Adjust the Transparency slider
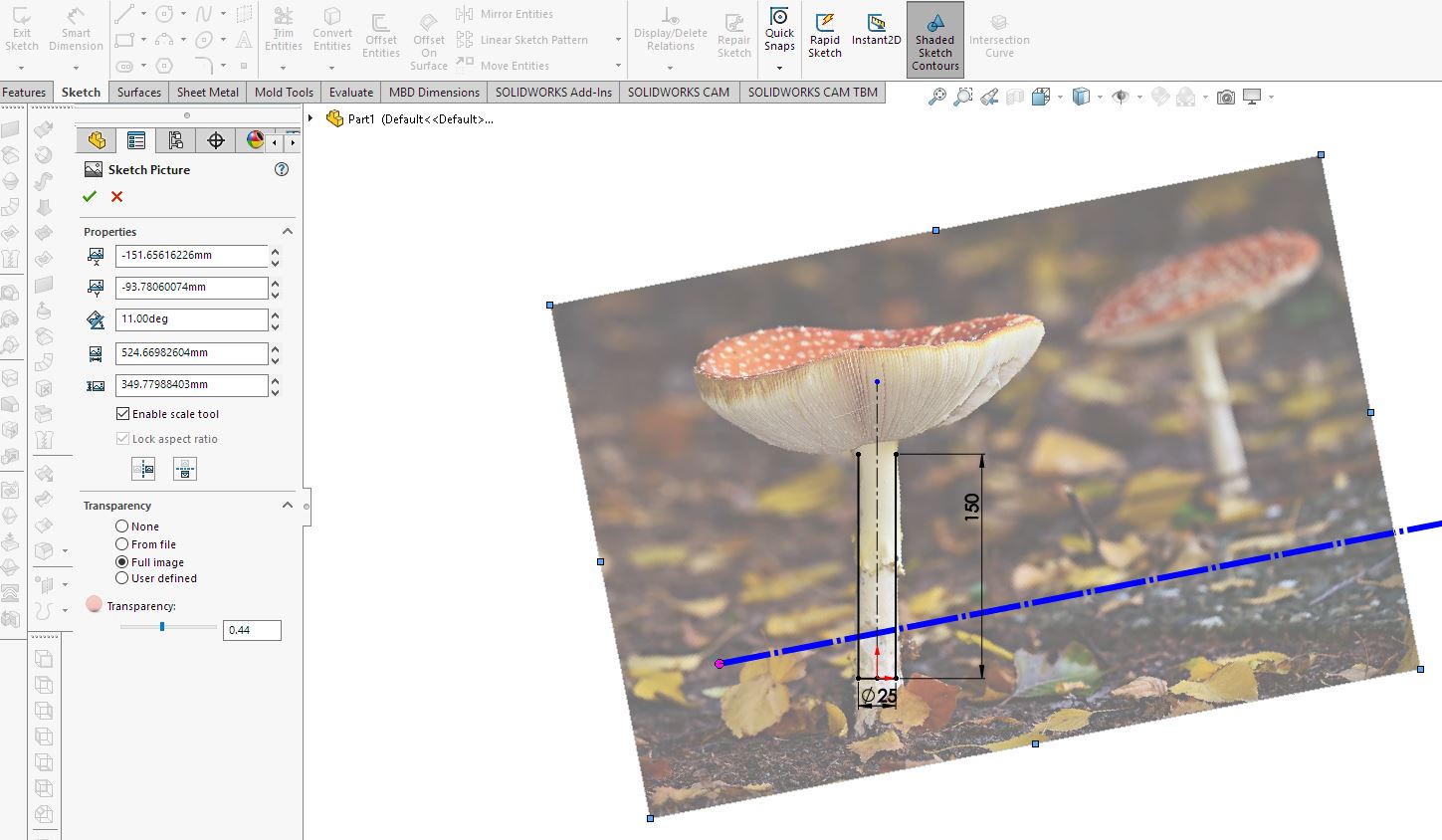This screenshot has width=1442, height=840. (x=162, y=627)
